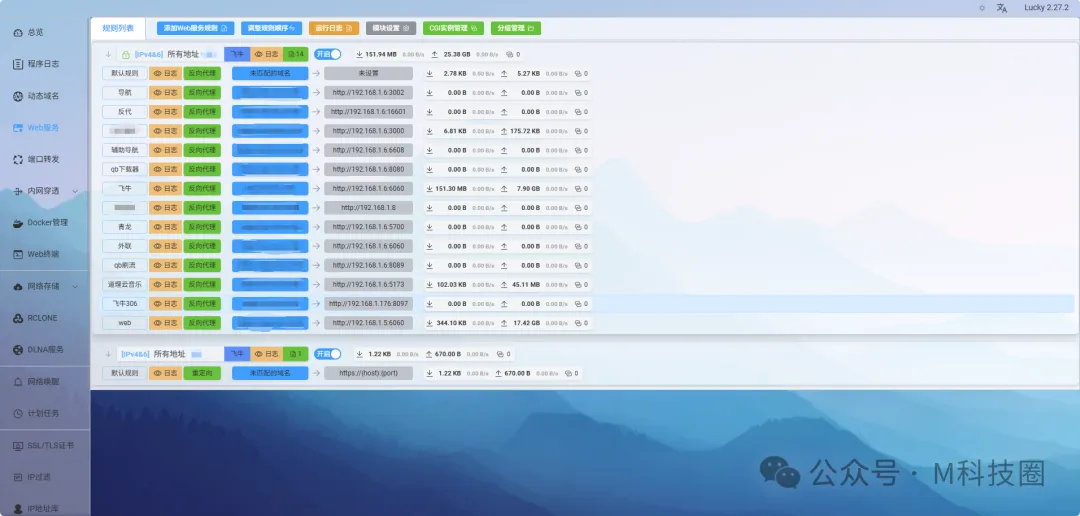Click green lock icon of first rule group
The width and height of the screenshot is (1080, 516).
[x=126, y=54]
